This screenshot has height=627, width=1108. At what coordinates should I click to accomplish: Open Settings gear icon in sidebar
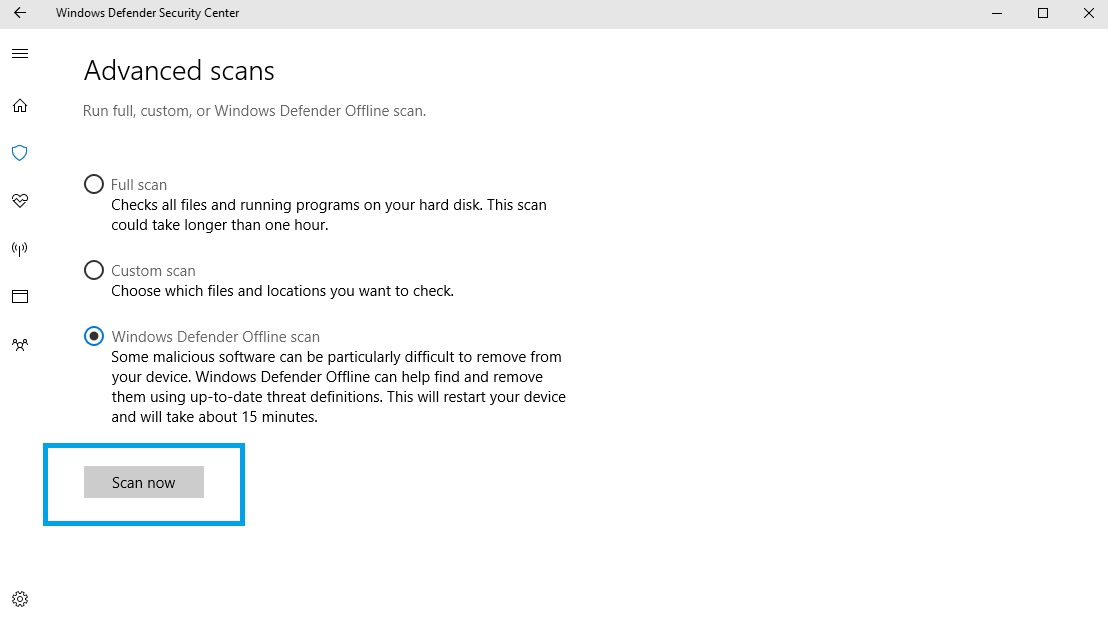20,599
